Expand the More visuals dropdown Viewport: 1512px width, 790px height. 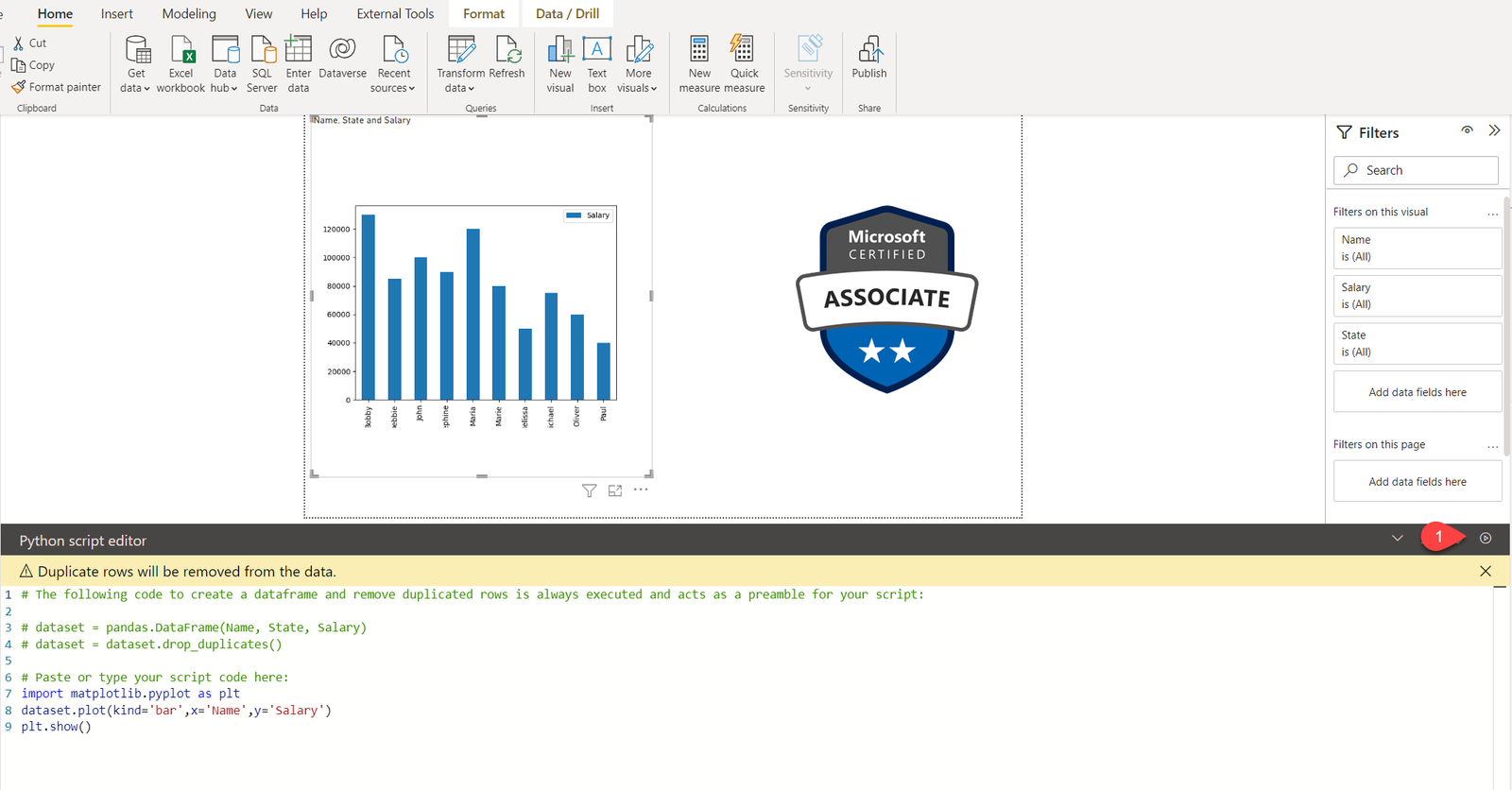(x=654, y=89)
